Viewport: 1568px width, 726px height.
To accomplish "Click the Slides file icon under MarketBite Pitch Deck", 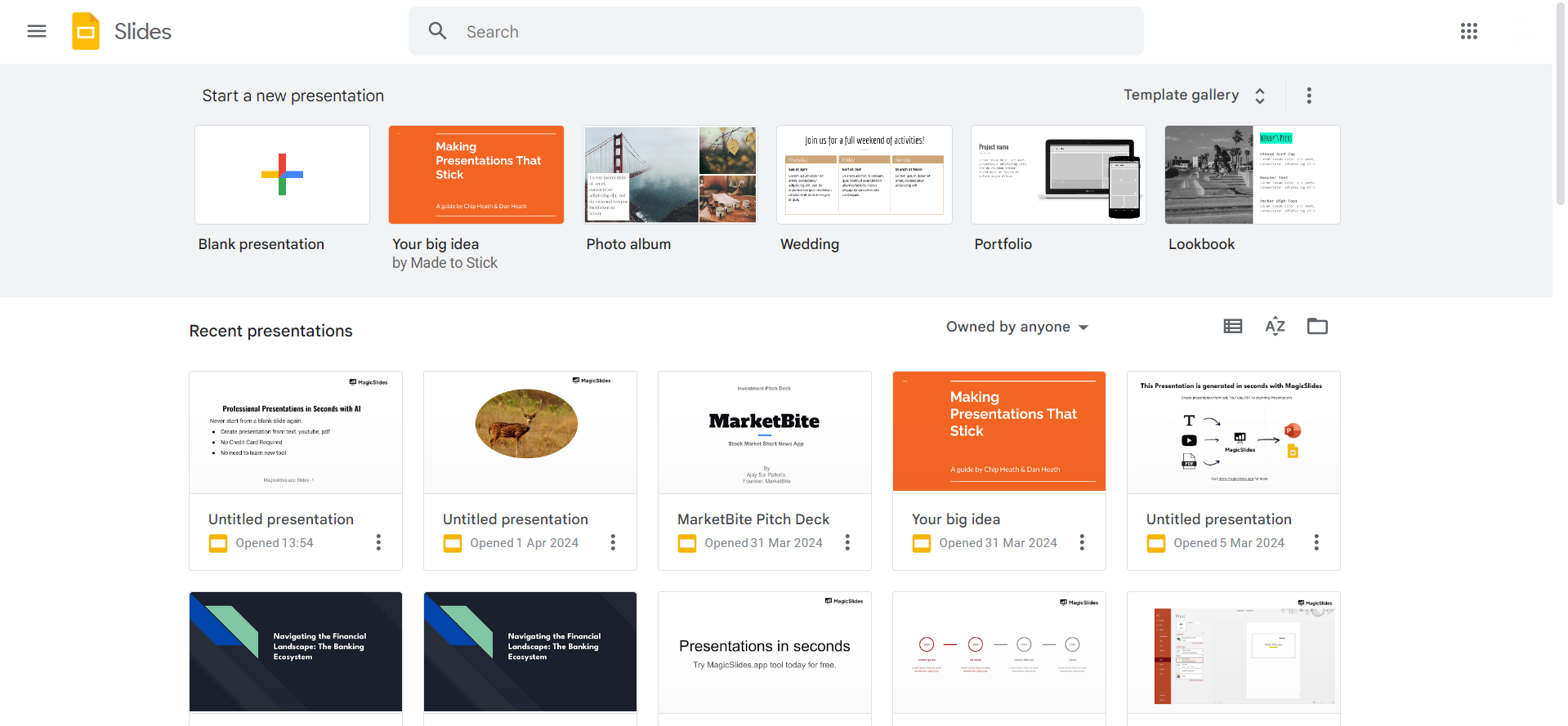I will (x=687, y=543).
